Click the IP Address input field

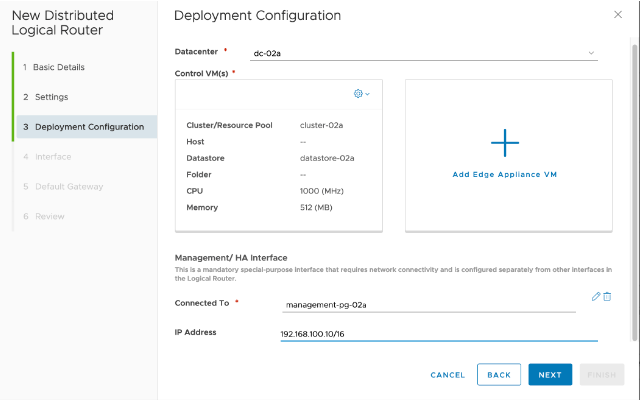[x=438, y=333]
